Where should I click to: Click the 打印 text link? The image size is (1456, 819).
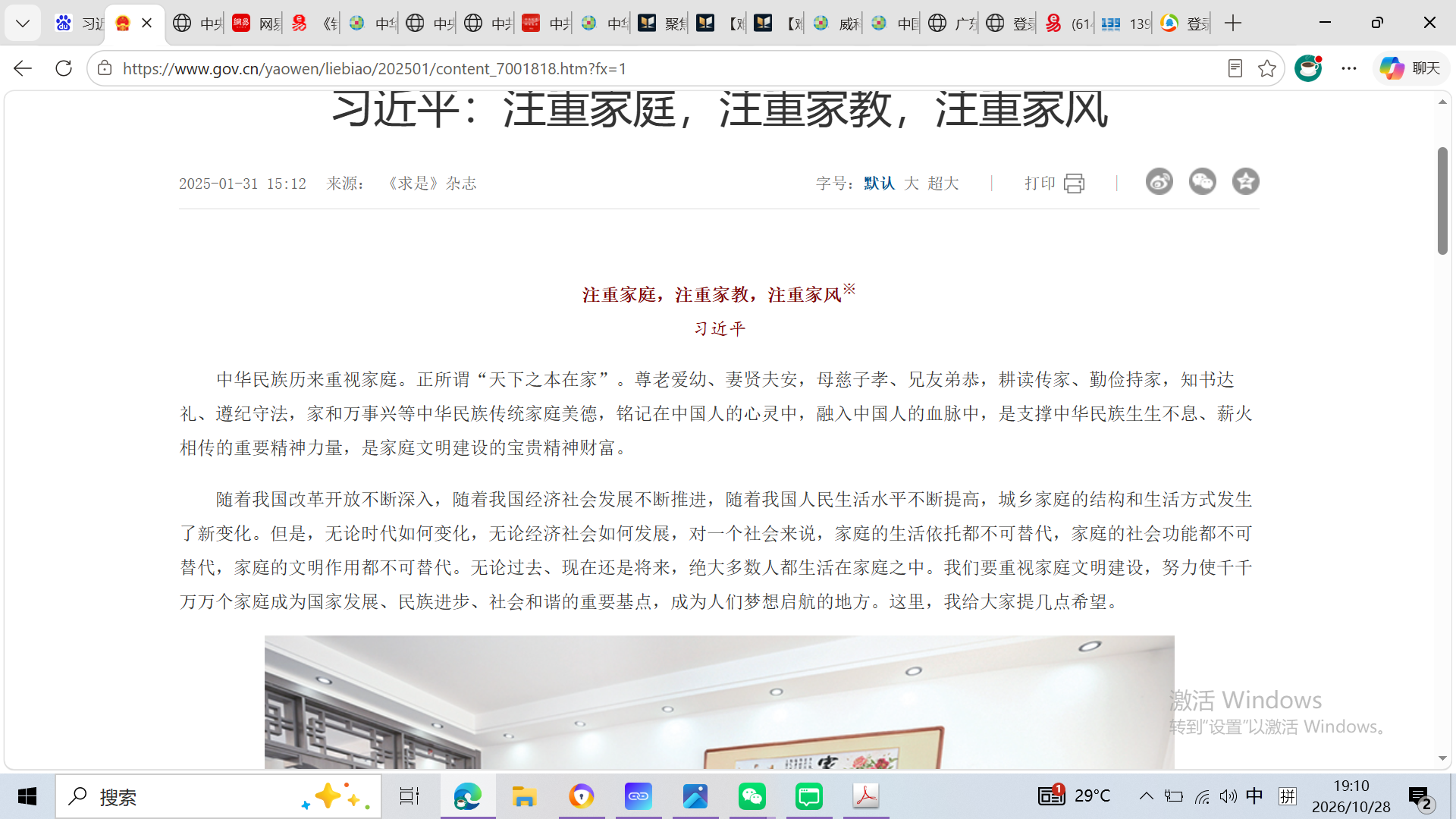(x=1040, y=184)
